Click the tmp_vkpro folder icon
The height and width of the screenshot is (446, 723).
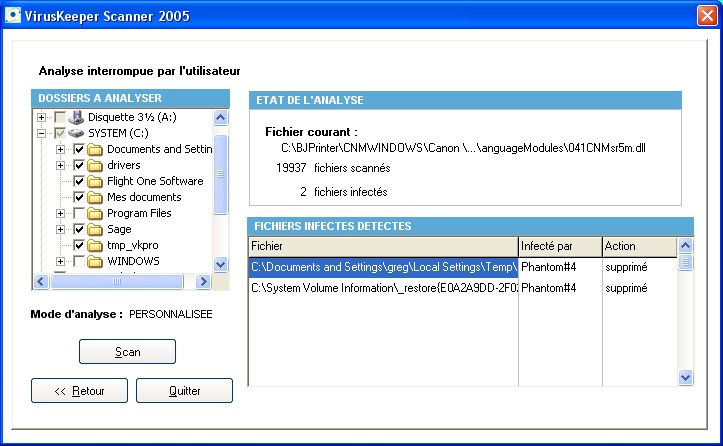[95, 245]
